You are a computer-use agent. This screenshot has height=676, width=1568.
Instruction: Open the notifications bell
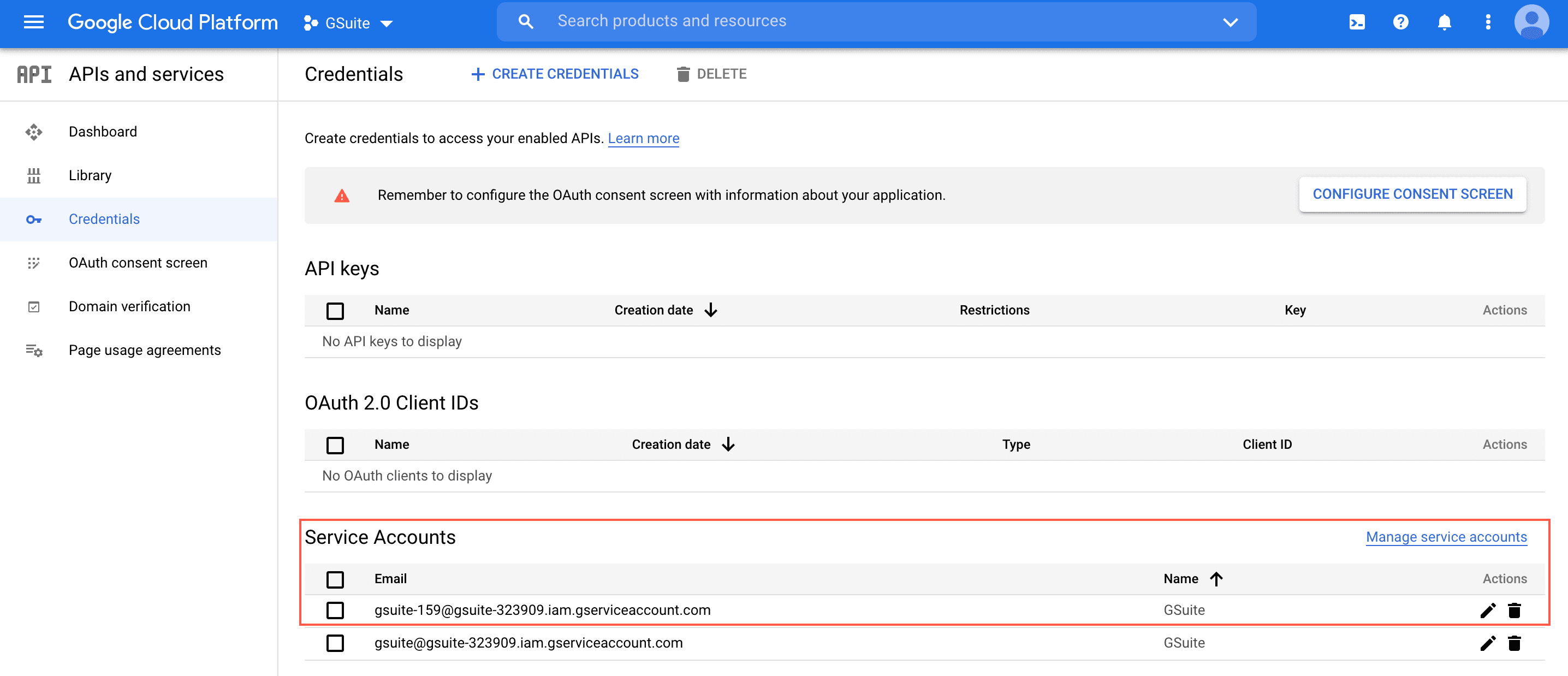[x=1444, y=22]
